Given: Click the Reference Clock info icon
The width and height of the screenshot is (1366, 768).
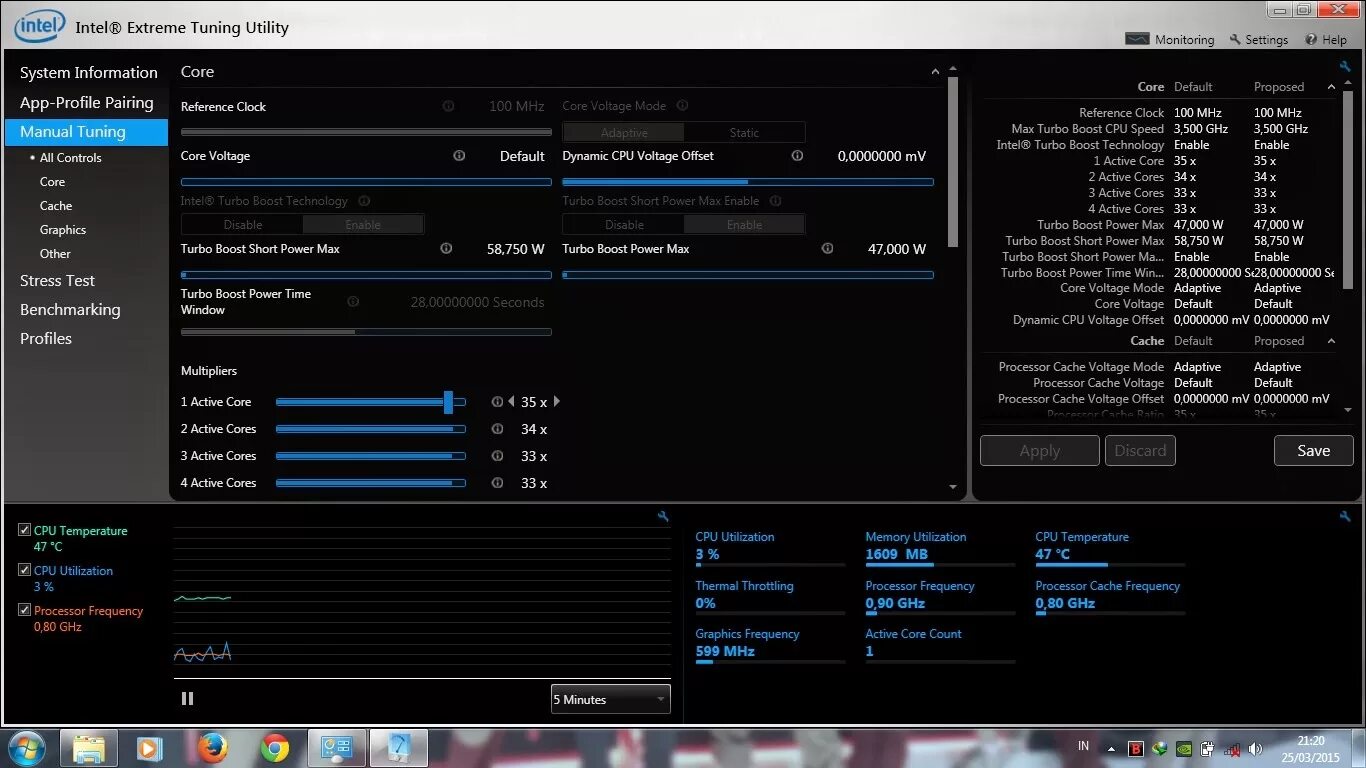Looking at the screenshot, I should click(448, 106).
